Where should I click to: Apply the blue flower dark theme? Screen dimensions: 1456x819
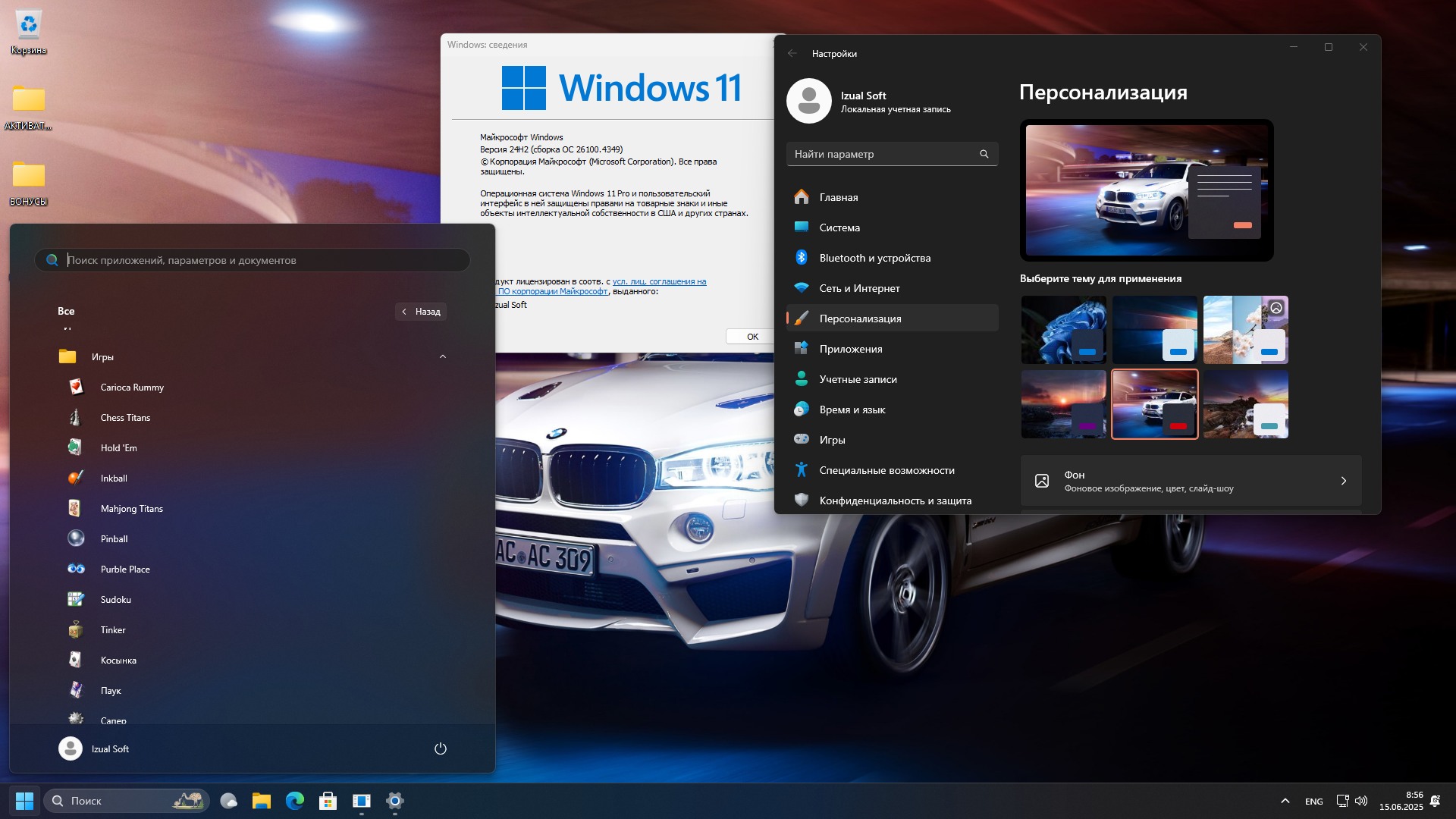1063,330
